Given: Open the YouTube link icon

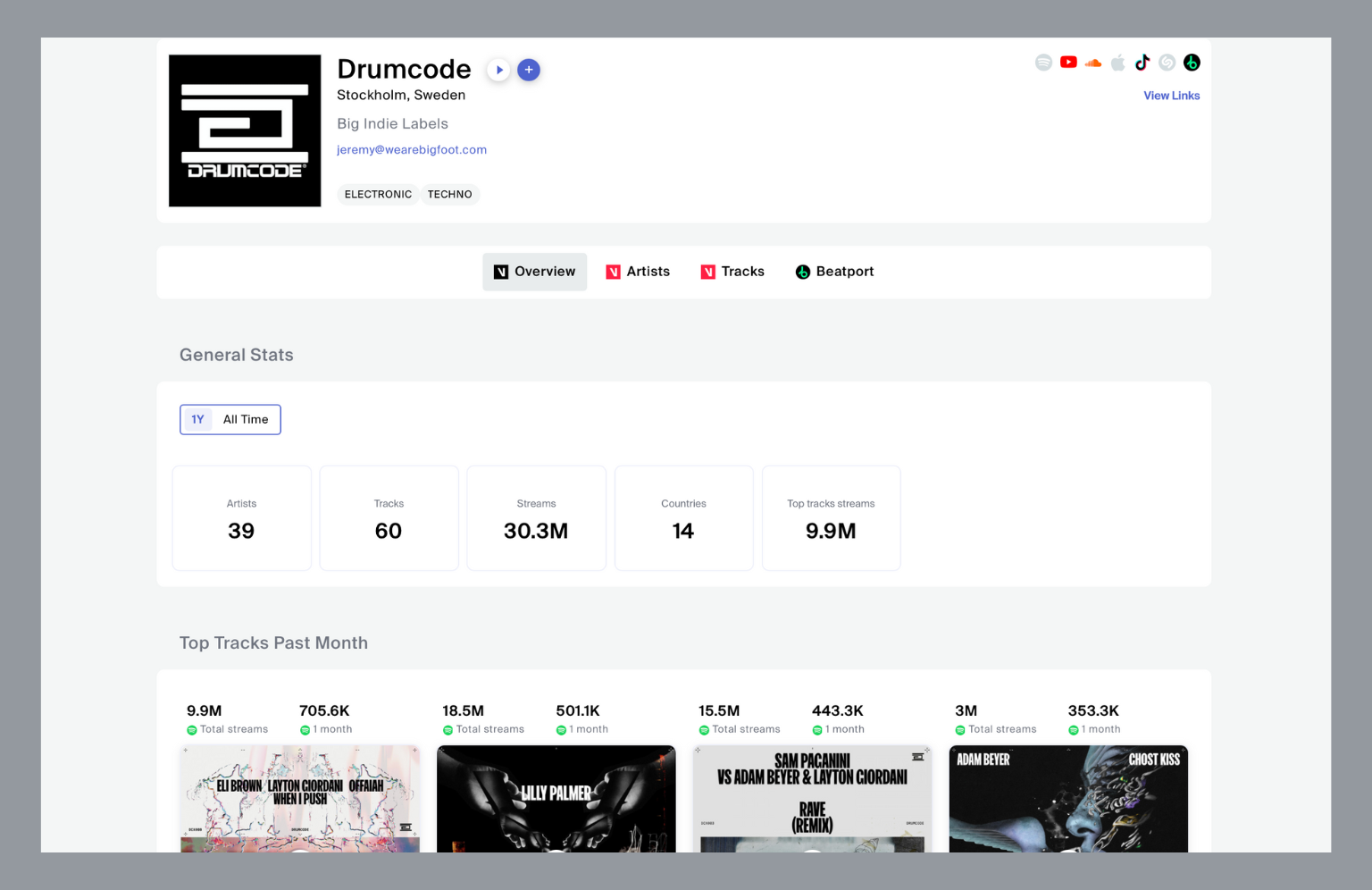Looking at the screenshot, I should tap(1068, 63).
